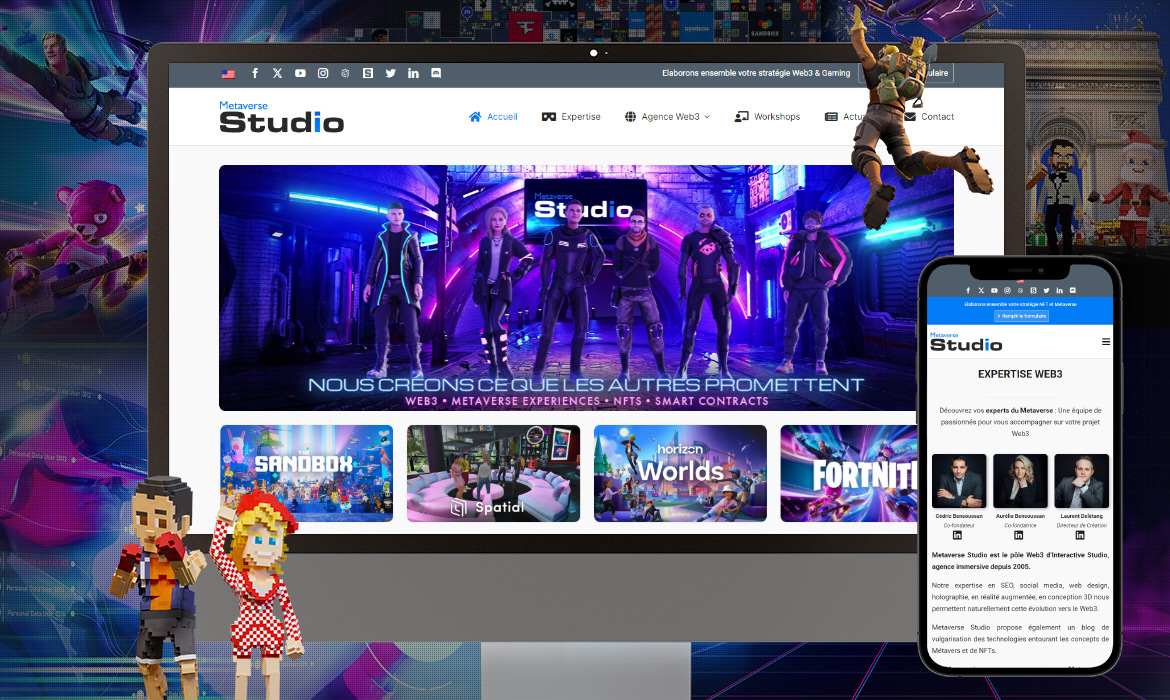Open the Twitter bird icon in desktop top bar
The image size is (1170, 700).
click(x=390, y=73)
